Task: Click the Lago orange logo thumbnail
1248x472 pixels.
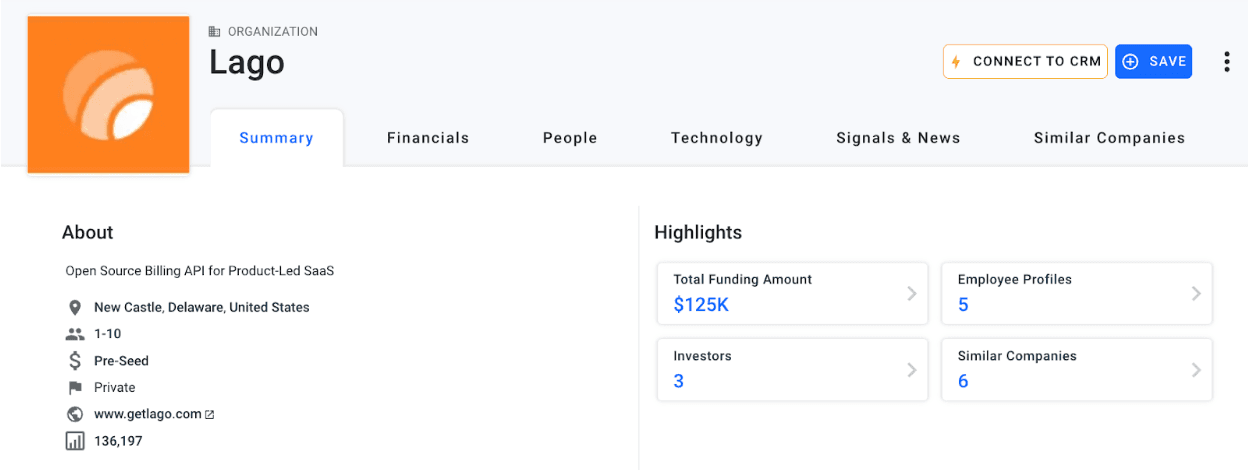Action: tap(108, 95)
